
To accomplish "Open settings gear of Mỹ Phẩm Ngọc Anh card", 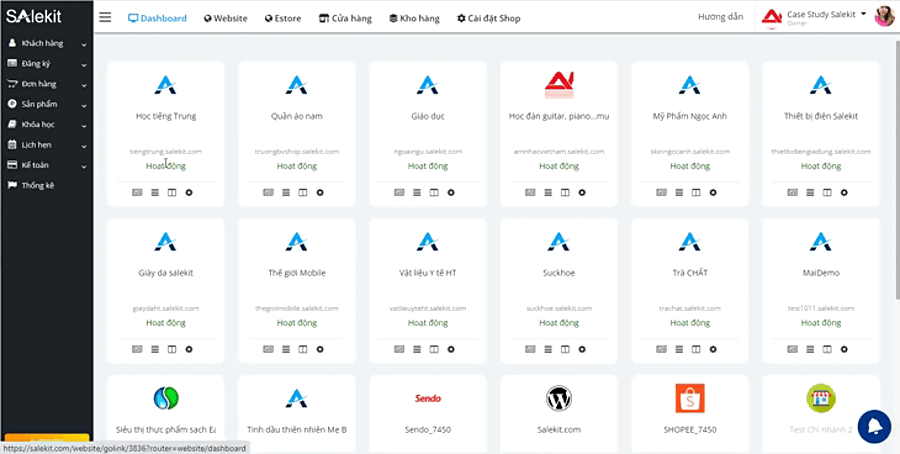I will coord(713,192).
